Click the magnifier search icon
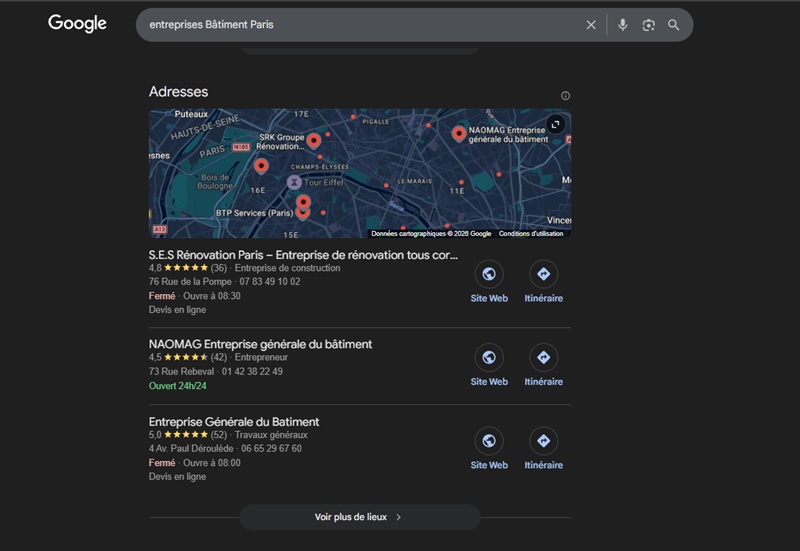The image size is (800, 551). click(673, 25)
